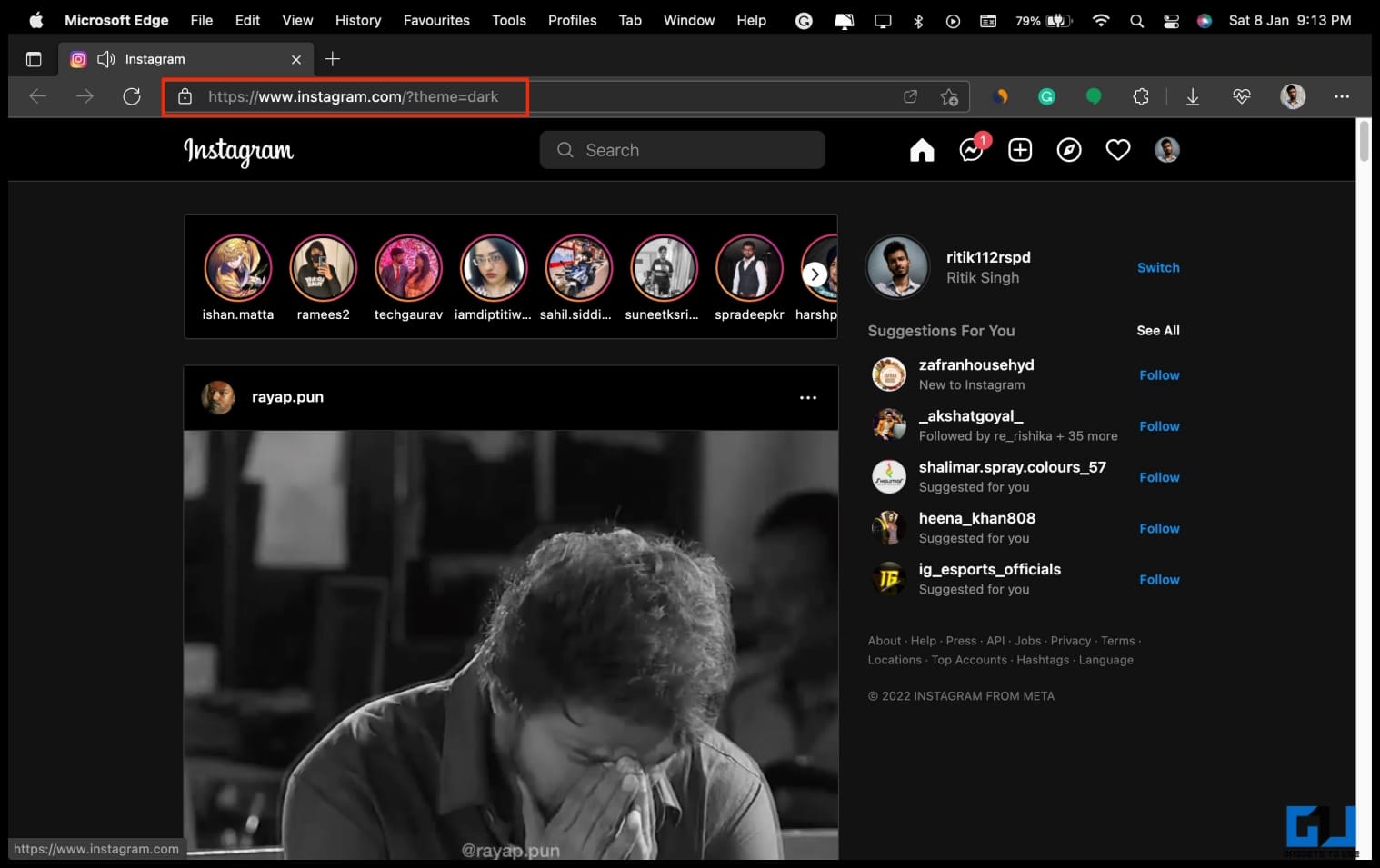Open new tab in Edge

[x=333, y=59]
